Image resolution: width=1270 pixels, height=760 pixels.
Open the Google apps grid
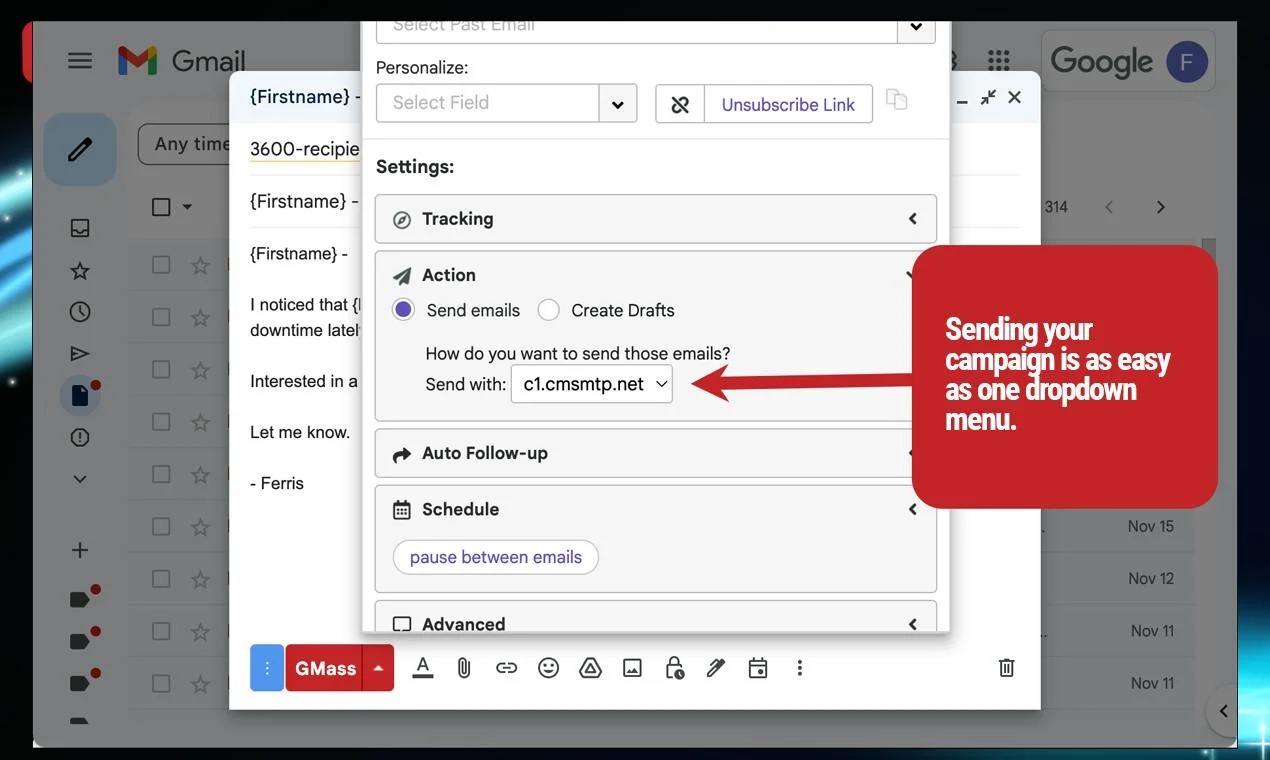[x=998, y=61]
